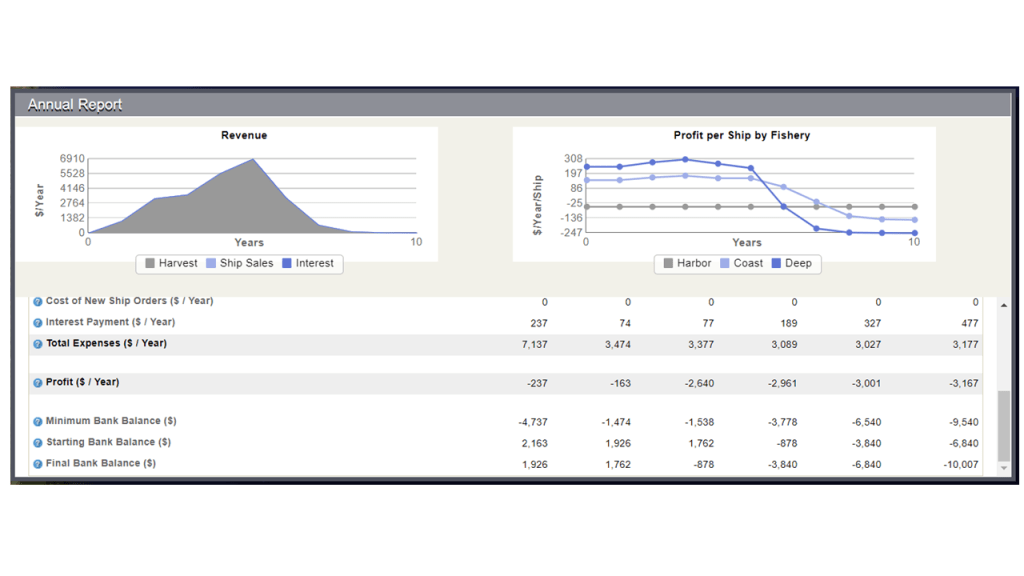Toggle the Interest series in Revenue legend

tap(307, 263)
